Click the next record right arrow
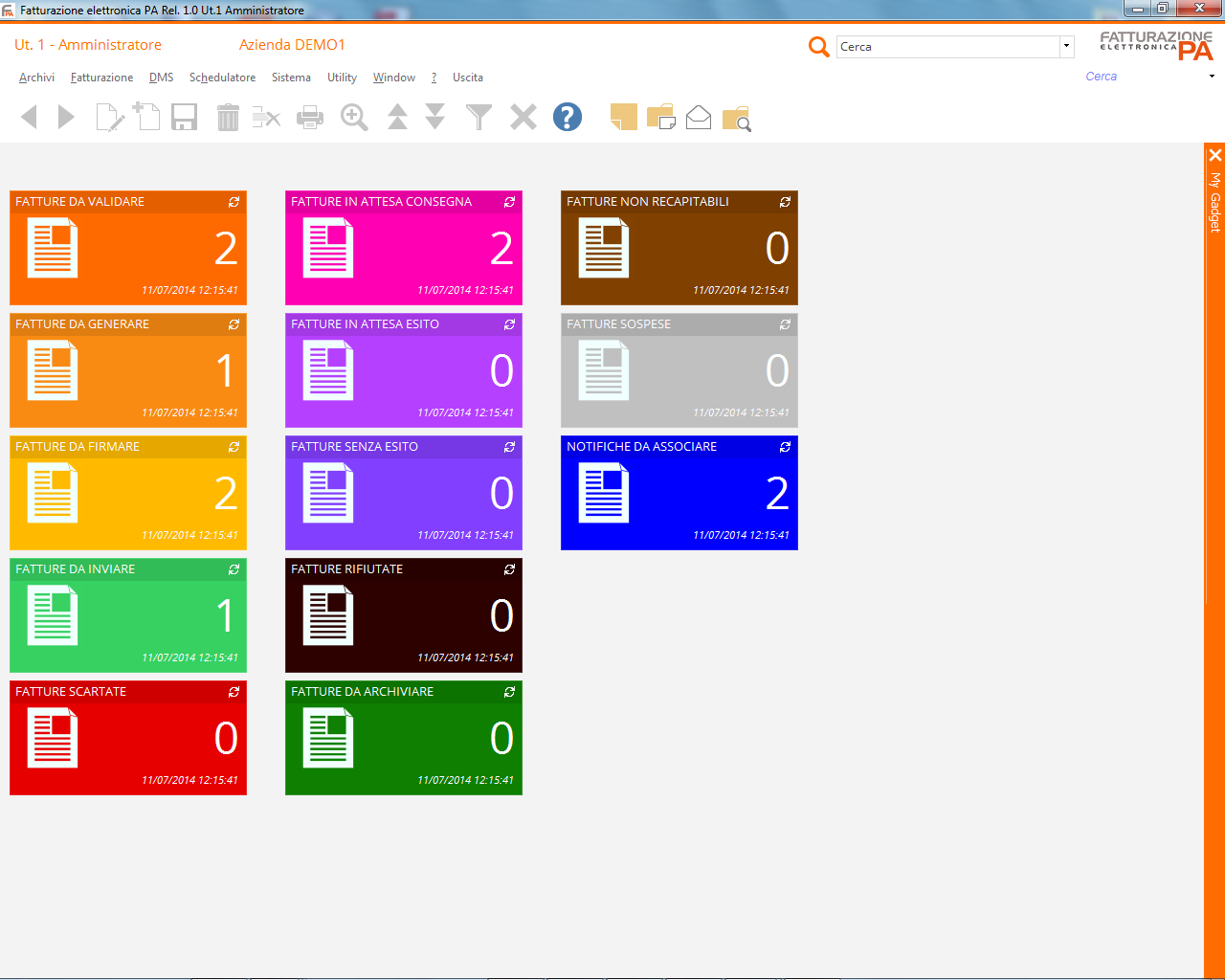Viewport: 1225px width, 980px height. click(x=66, y=117)
